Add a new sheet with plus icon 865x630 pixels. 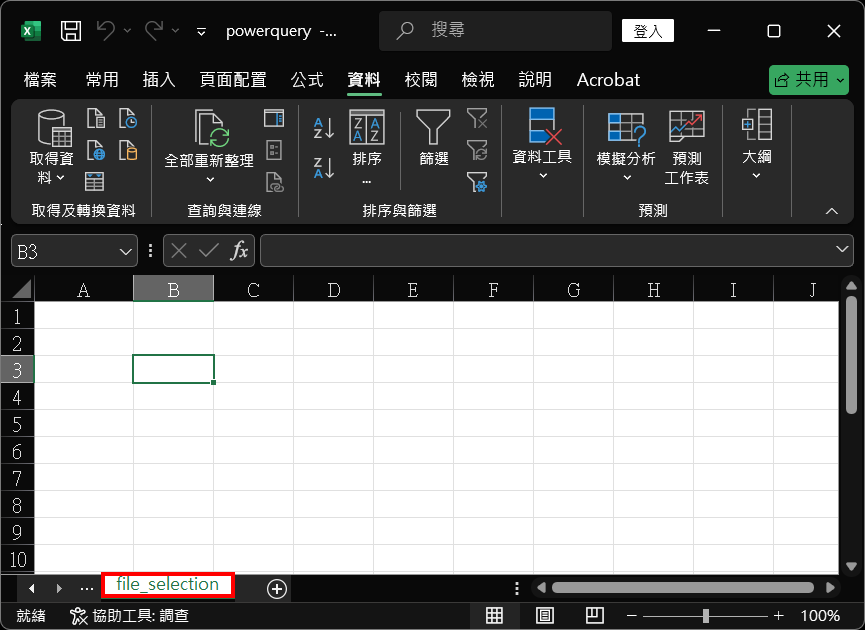pos(277,589)
